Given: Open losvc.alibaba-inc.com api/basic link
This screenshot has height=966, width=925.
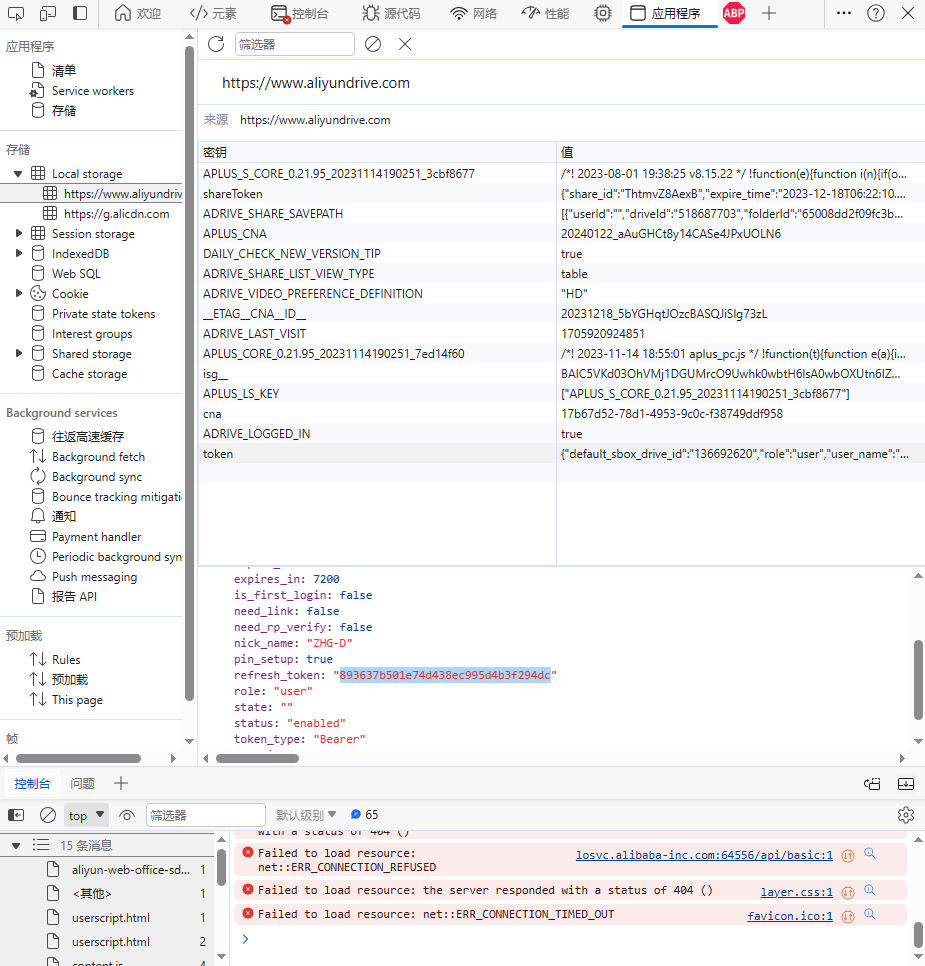Looking at the screenshot, I should (x=704, y=855).
